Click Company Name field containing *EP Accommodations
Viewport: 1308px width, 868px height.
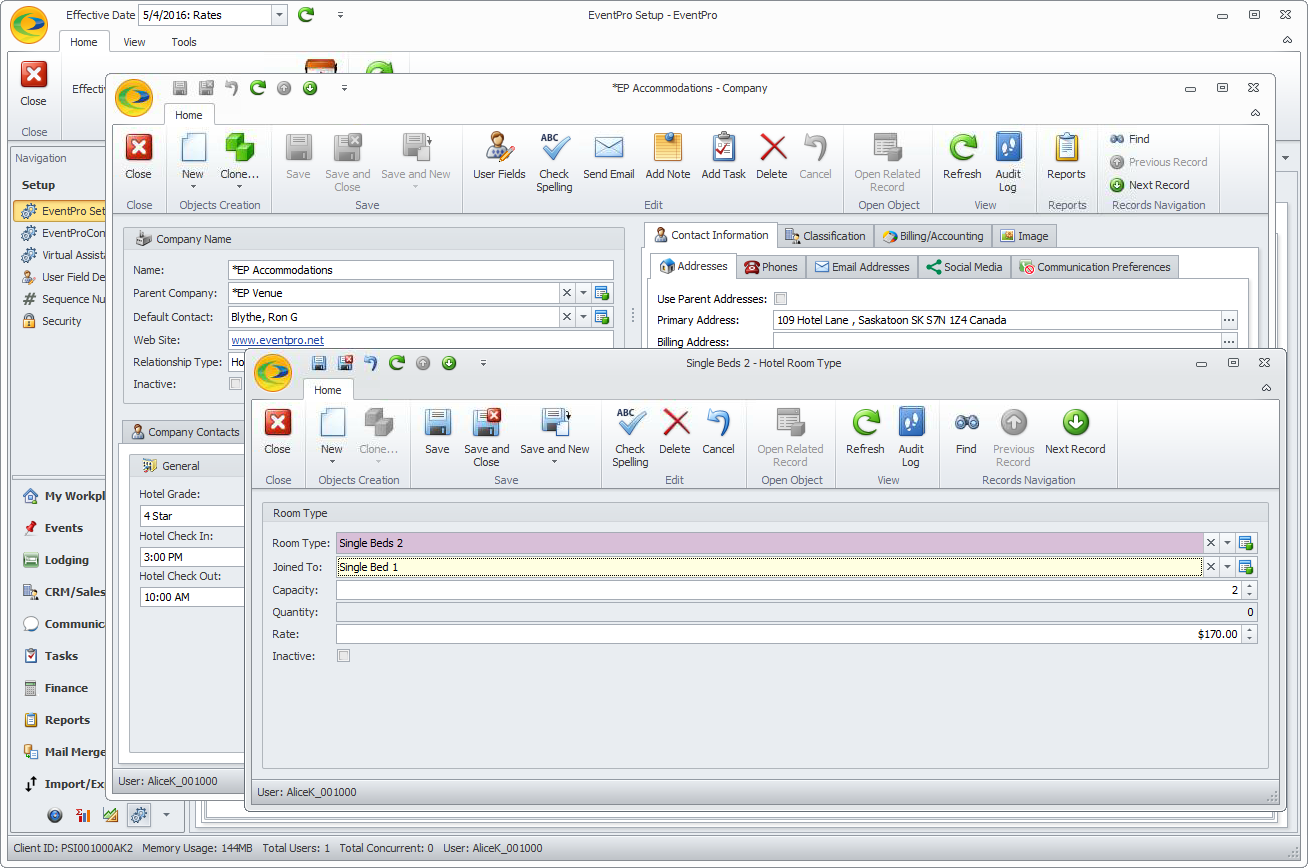pyautogui.click(x=420, y=270)
